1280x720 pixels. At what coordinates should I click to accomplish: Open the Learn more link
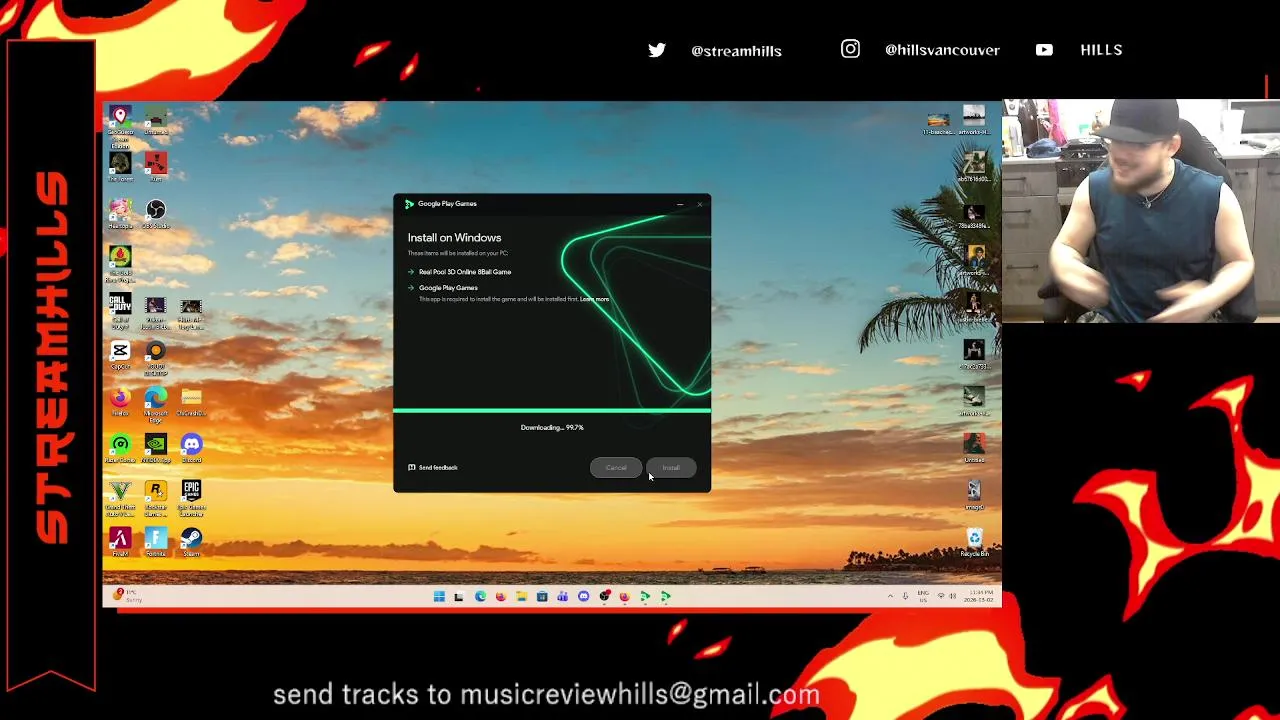[x=594, y=299]
